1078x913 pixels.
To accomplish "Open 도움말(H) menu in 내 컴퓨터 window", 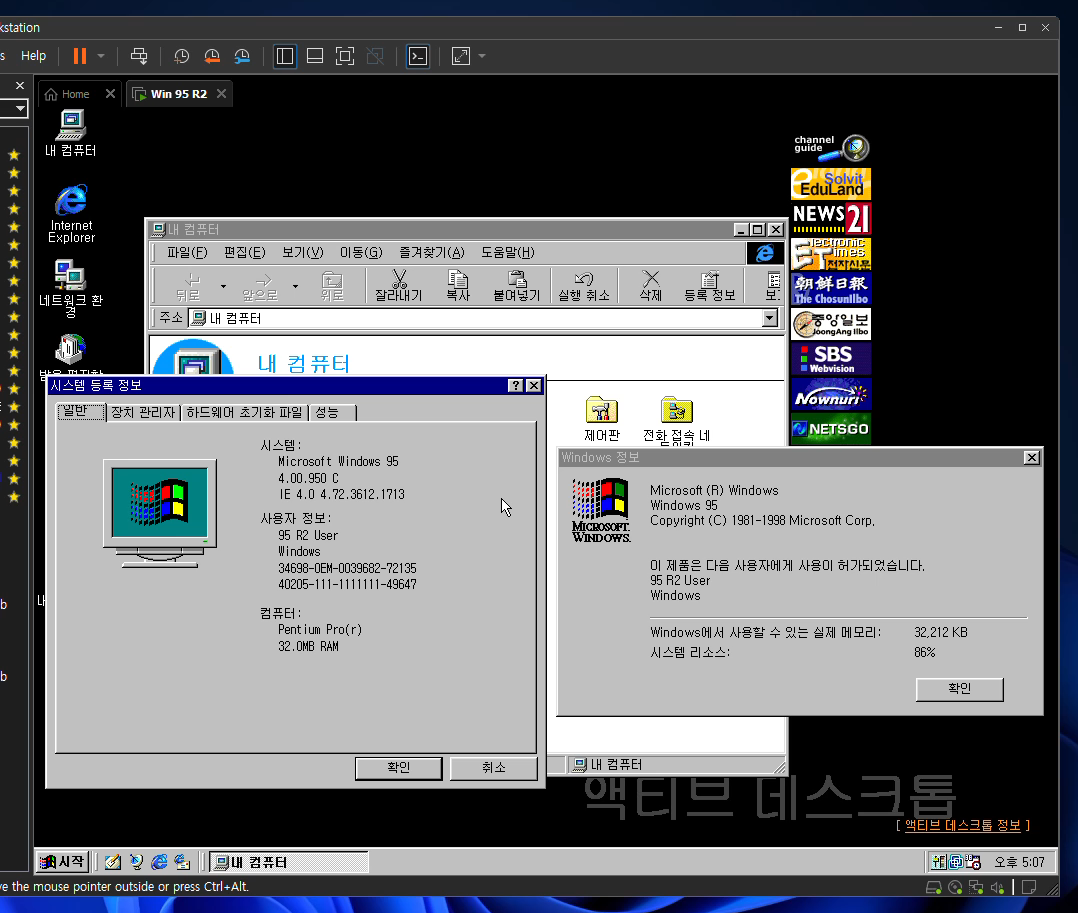I will coord(507,252).
